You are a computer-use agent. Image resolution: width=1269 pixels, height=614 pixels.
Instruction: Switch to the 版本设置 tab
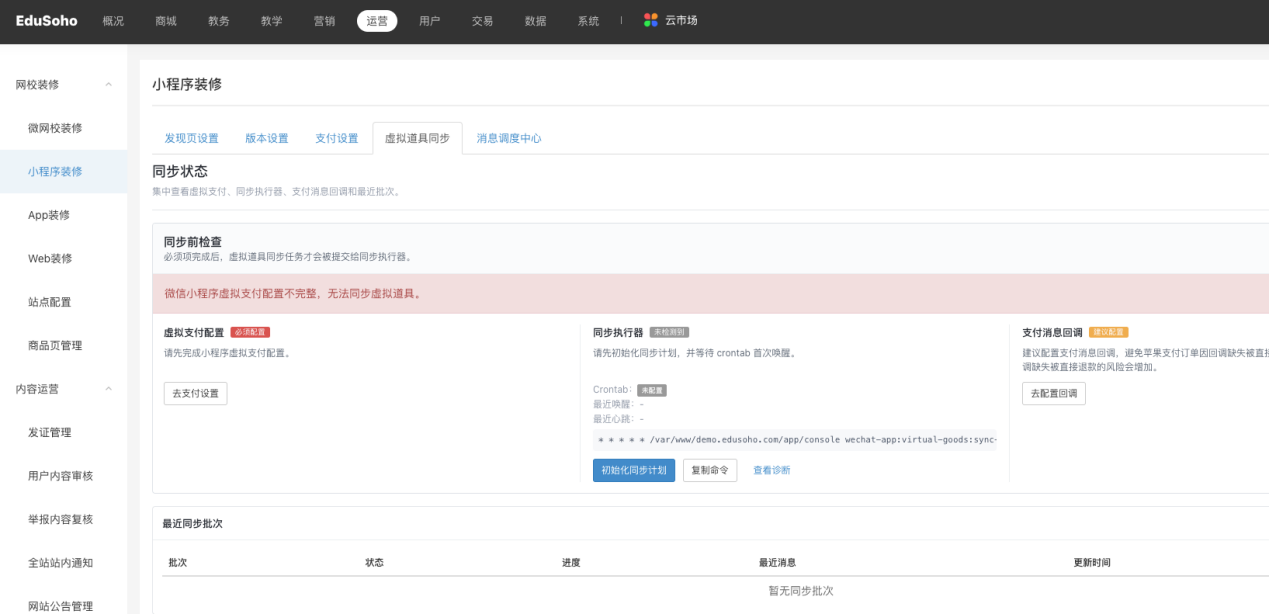(x=267, y=138)
